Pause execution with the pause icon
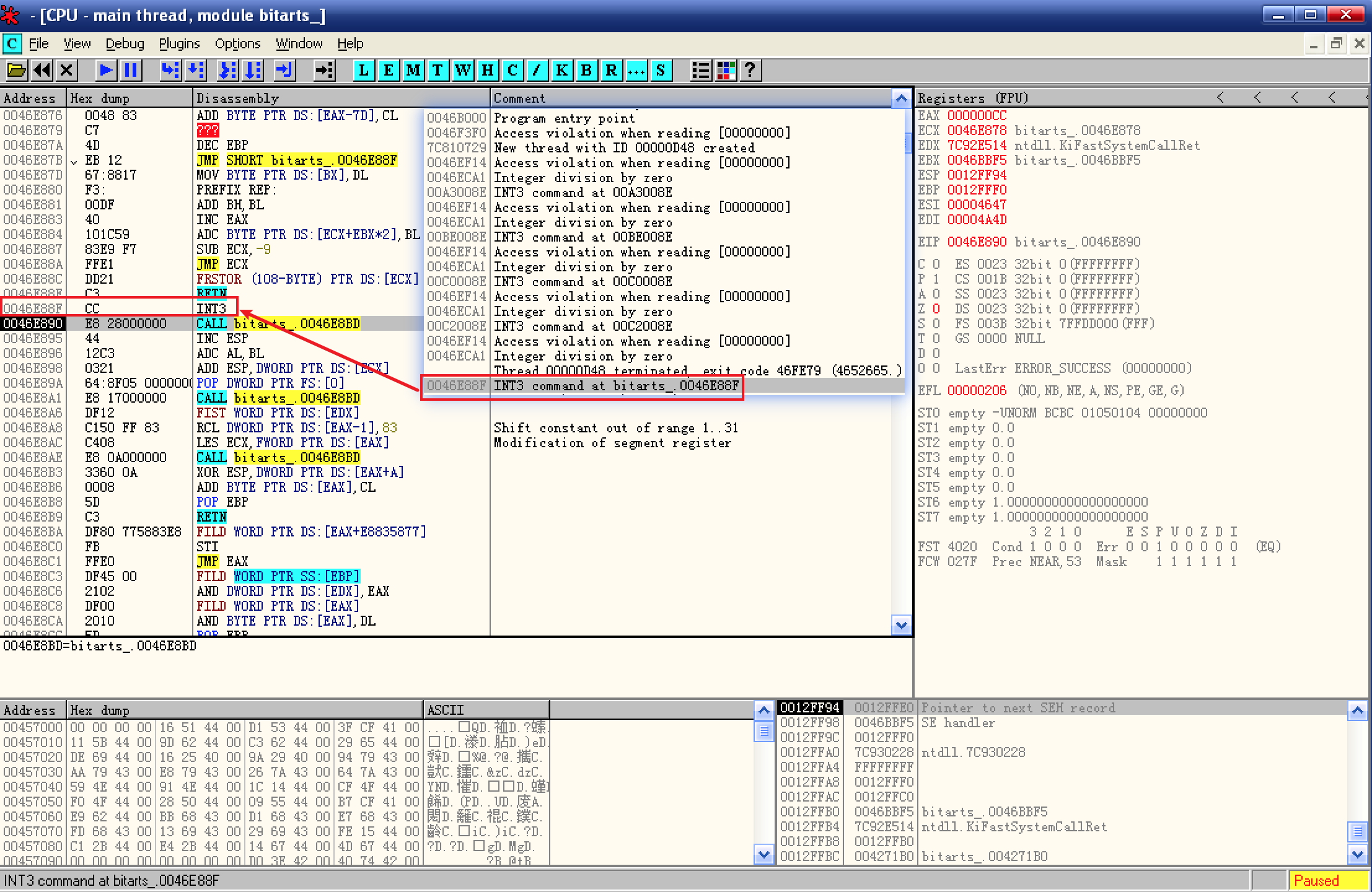This screenshot has width=1372, height=892. (131, 70)
